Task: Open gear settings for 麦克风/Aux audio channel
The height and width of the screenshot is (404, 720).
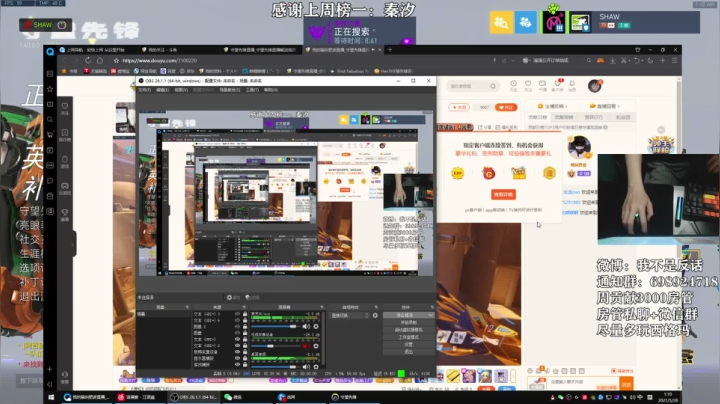Action: pyautogui.click(x=315, y=326)
